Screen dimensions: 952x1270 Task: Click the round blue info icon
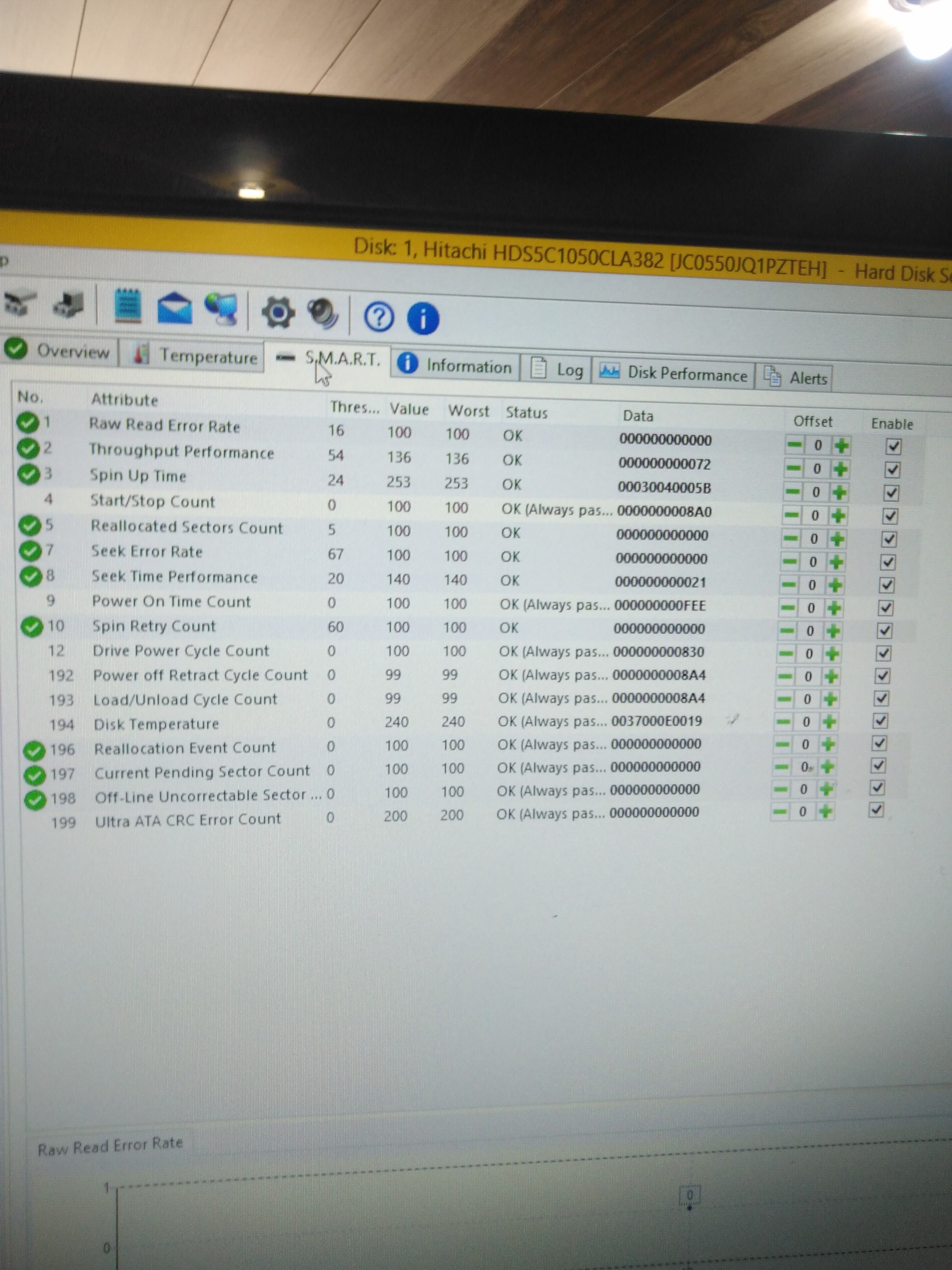point(423,318)
